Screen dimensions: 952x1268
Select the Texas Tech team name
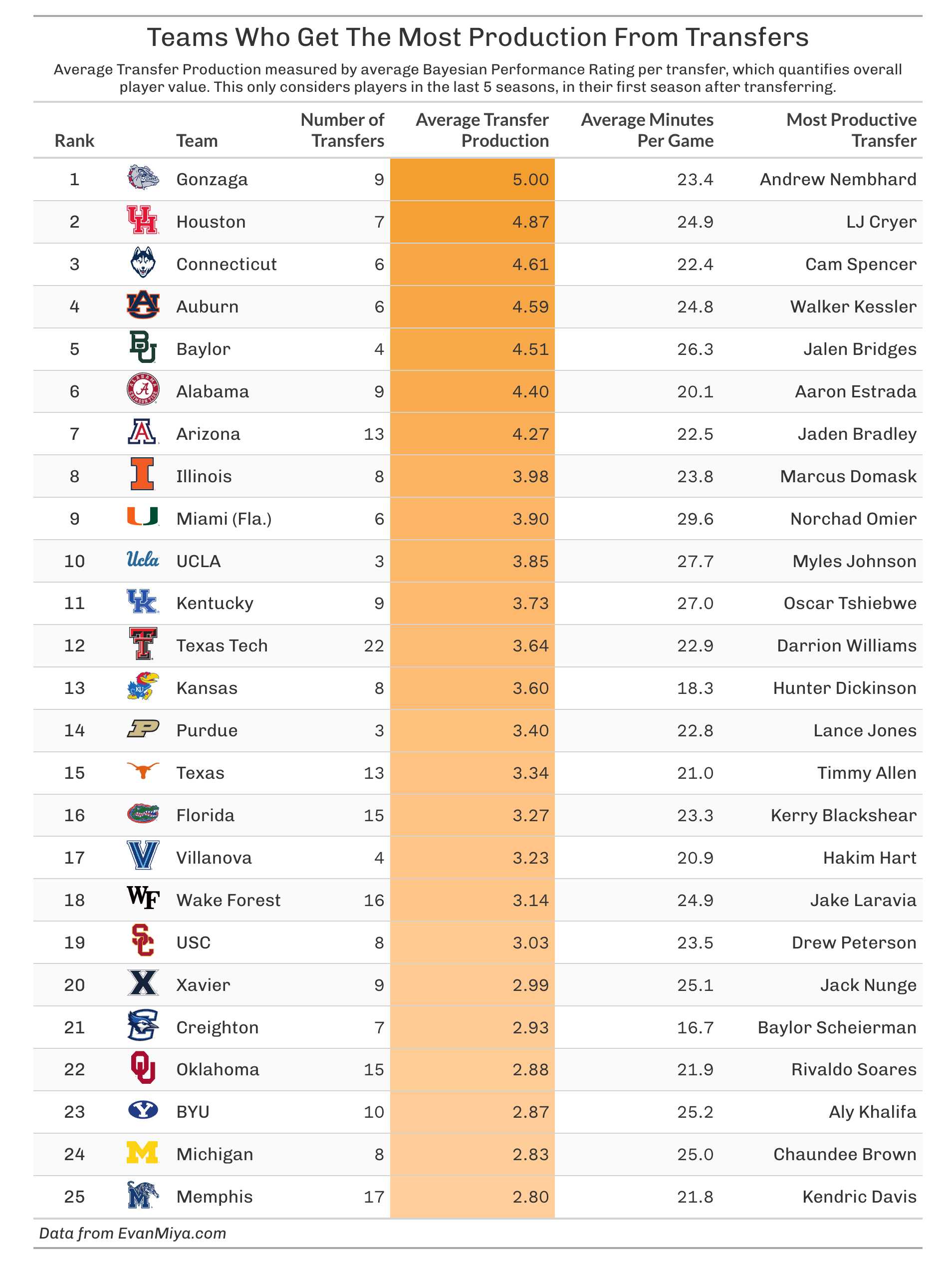pyautogui.click(x=222, y=645)
